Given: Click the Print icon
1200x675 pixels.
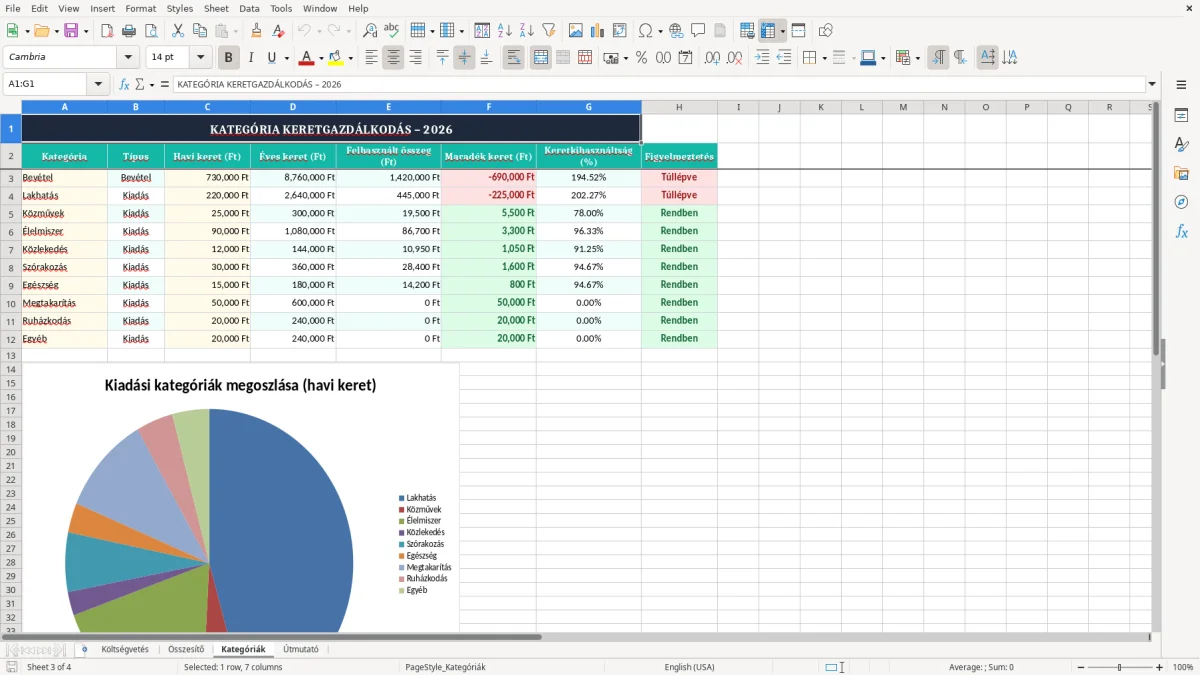Looking at the screenshot, I should click(x=129, y=31).
